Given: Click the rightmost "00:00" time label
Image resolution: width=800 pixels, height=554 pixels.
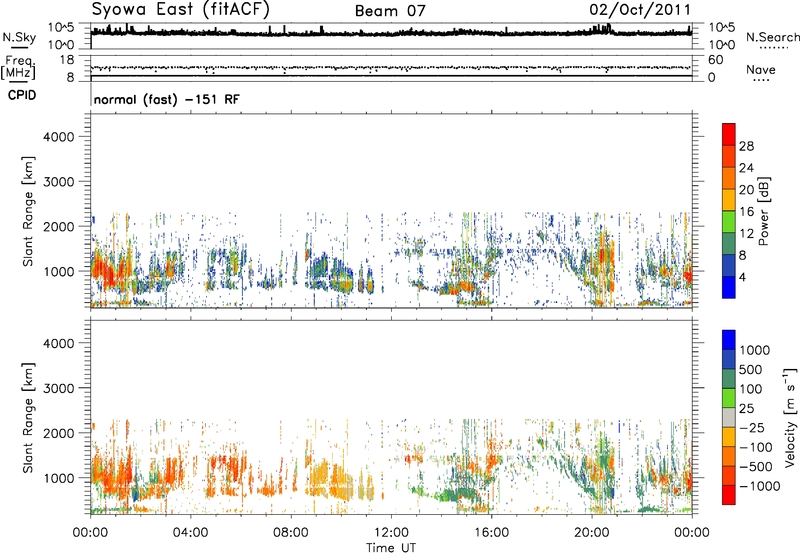Looking at the screenshot, I should (691, 533).
